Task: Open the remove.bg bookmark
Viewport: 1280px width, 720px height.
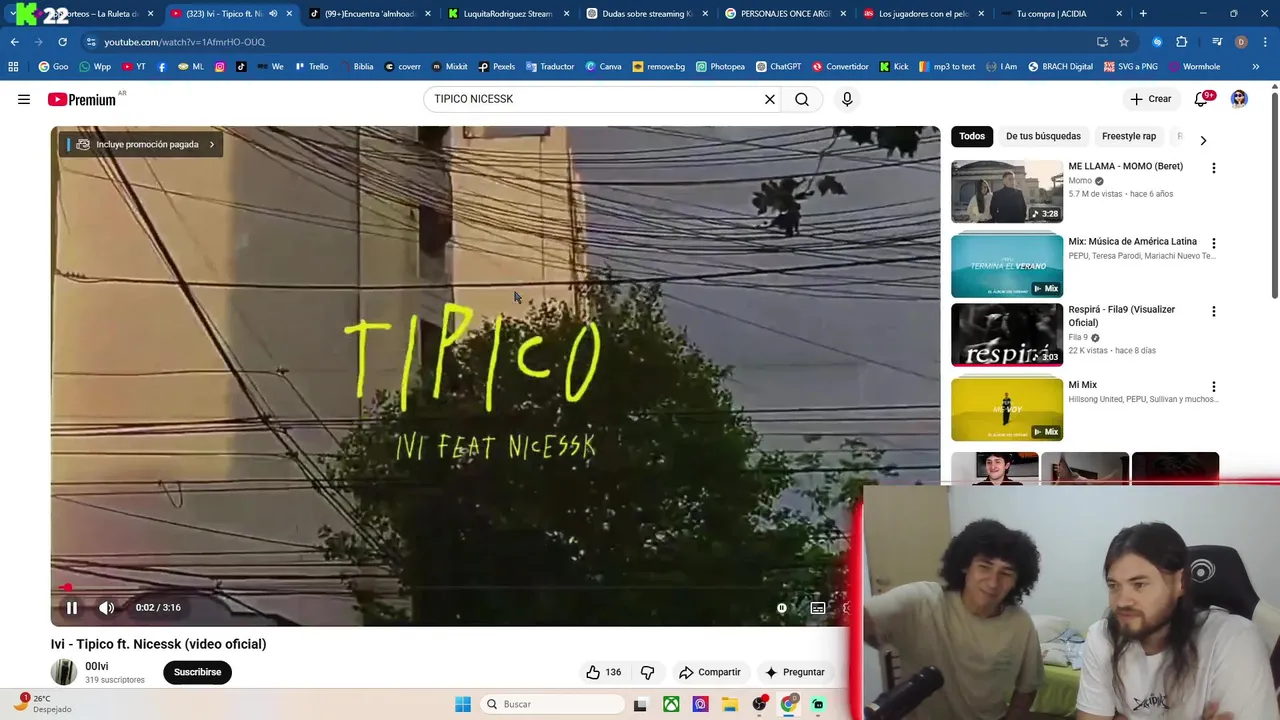Action: 659,67
